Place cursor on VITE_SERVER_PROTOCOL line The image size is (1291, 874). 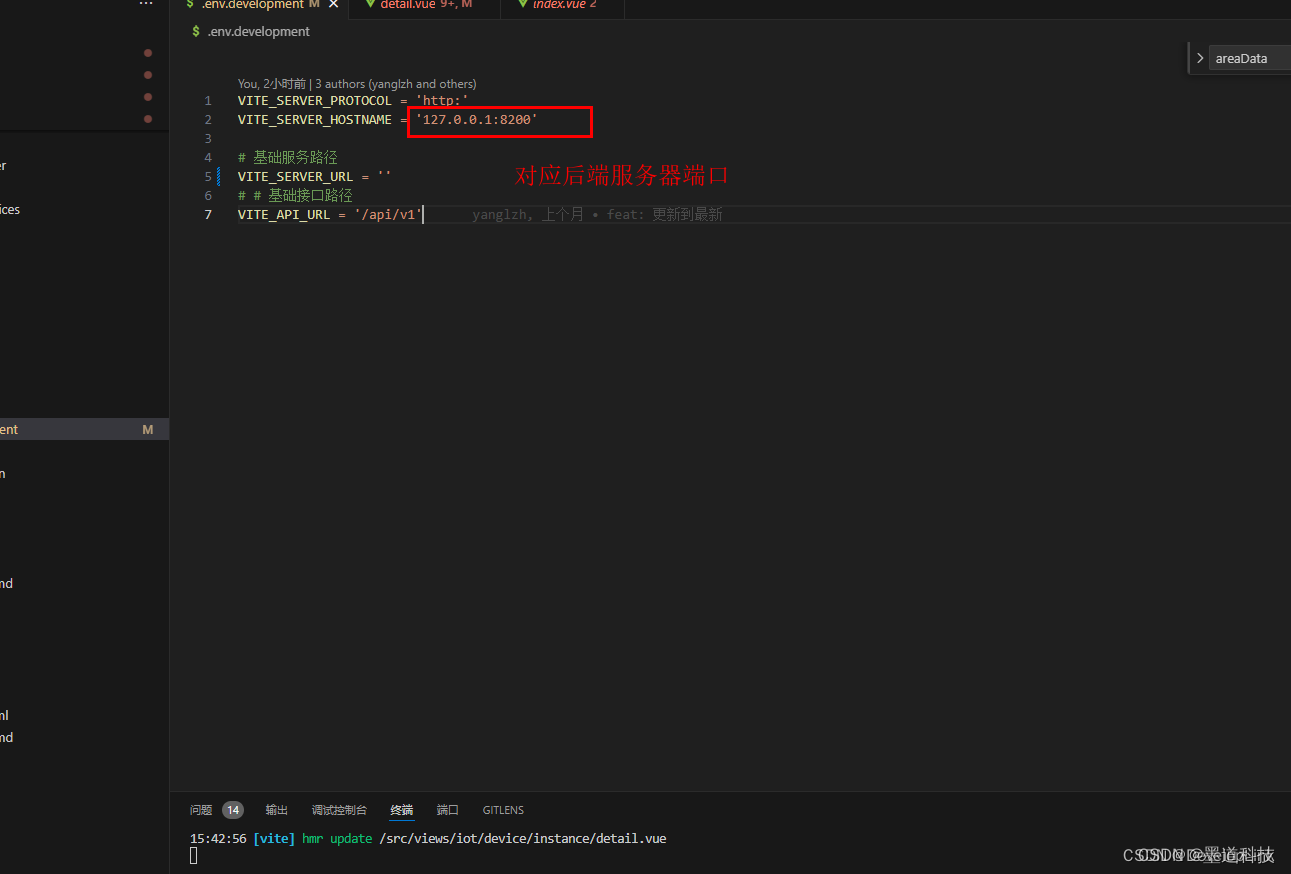coord(353,101)
